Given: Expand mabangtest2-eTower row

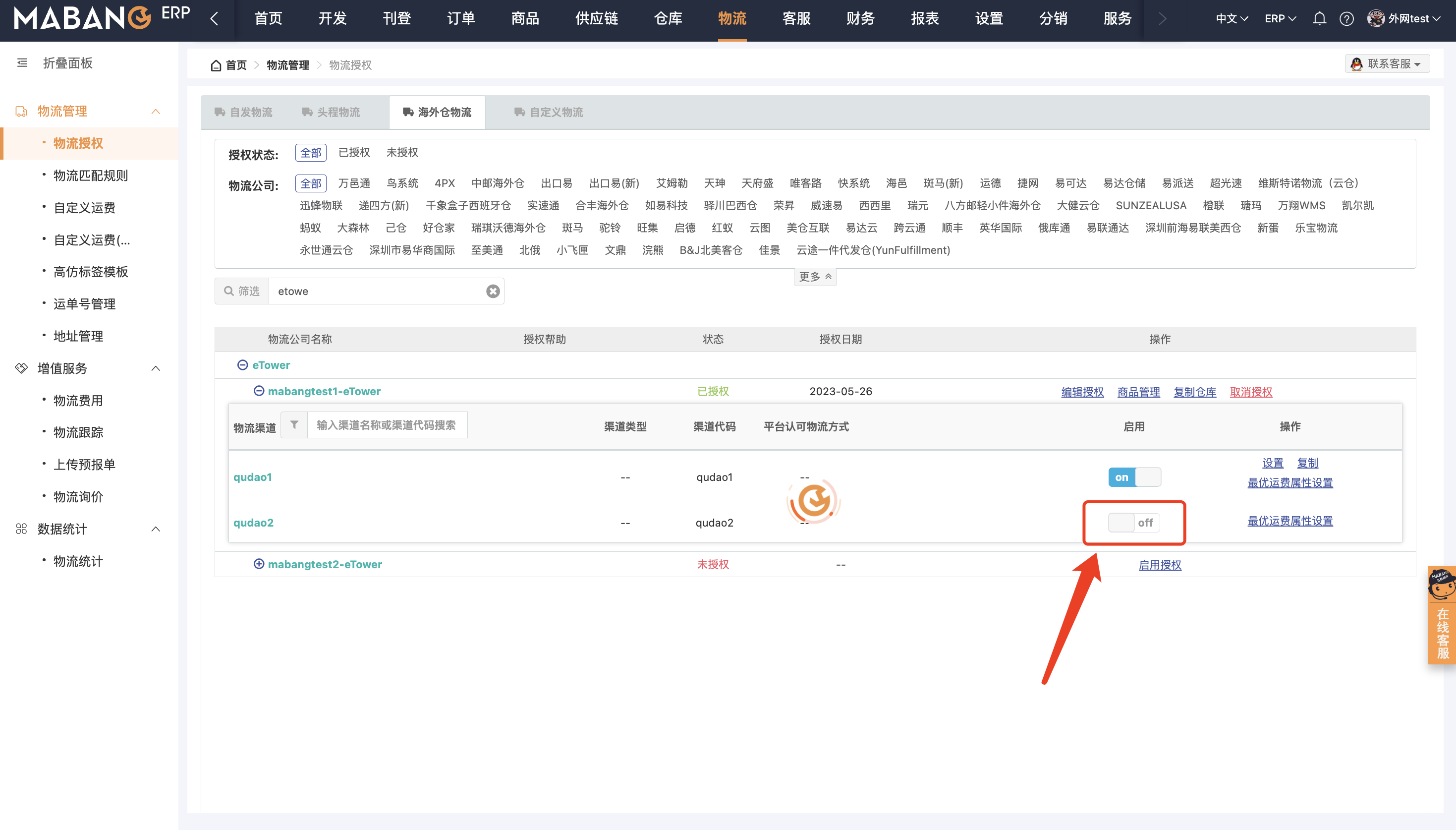Looking at the screenshot, I should [259, 564].
